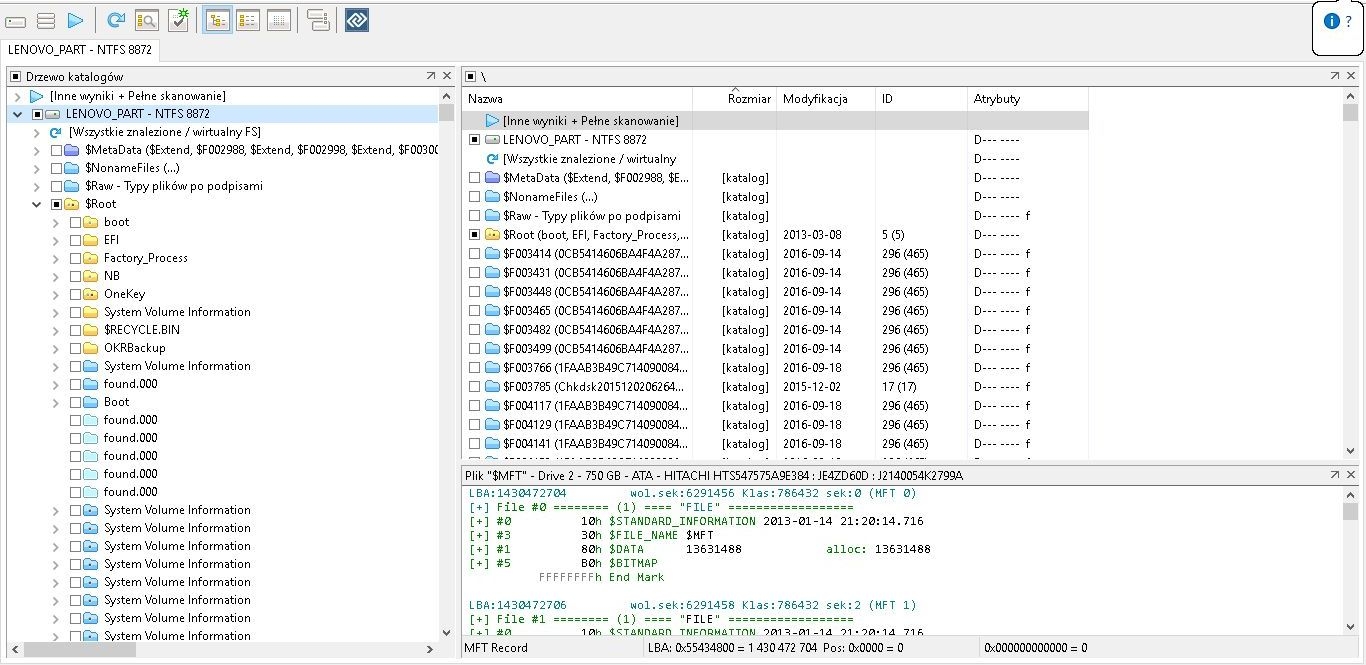1366x665 pixels.
Task: Maximize the file list panel via arrow icon
Action: (1335, 76)
